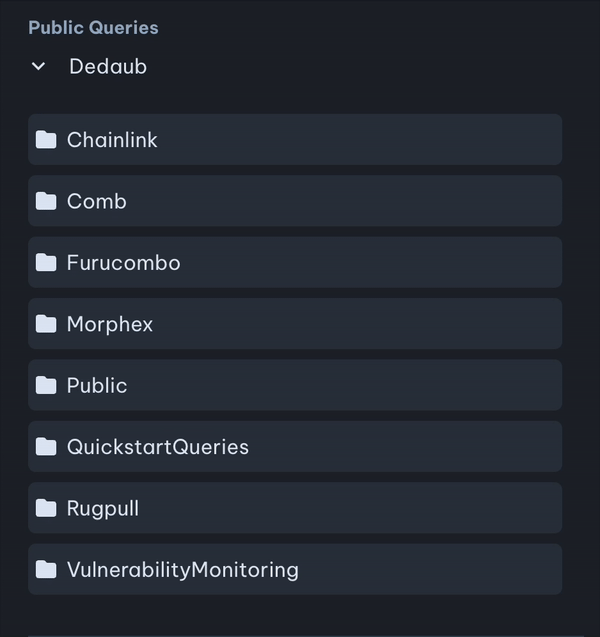Click the Public Queries heading
This screenshot has height=637, width=600.
point(93,28)
